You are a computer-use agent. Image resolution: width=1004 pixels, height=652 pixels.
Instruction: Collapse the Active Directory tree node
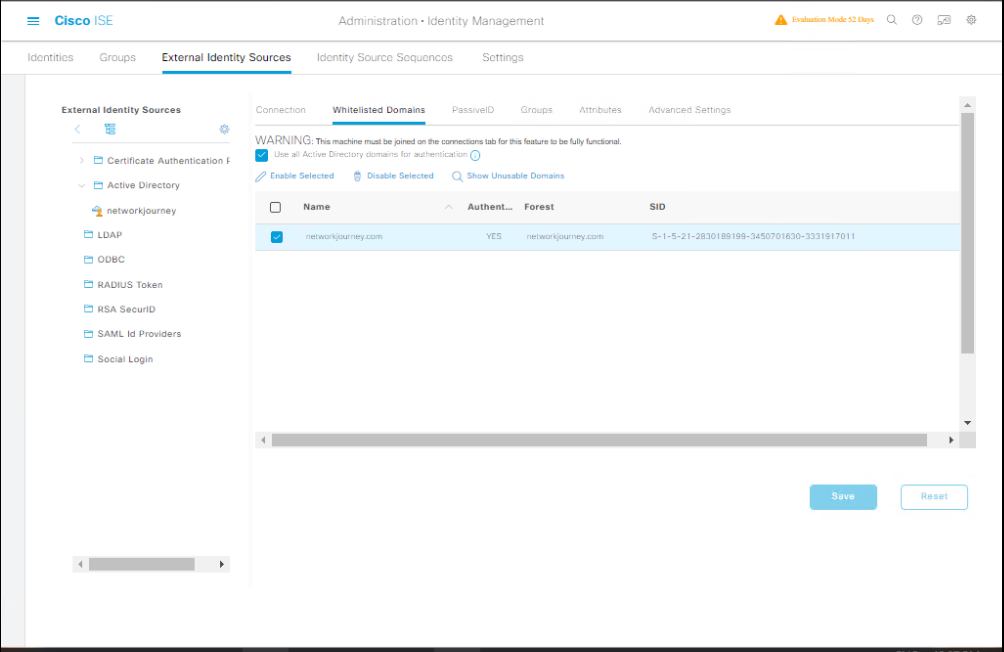click(x=81, y=185)
